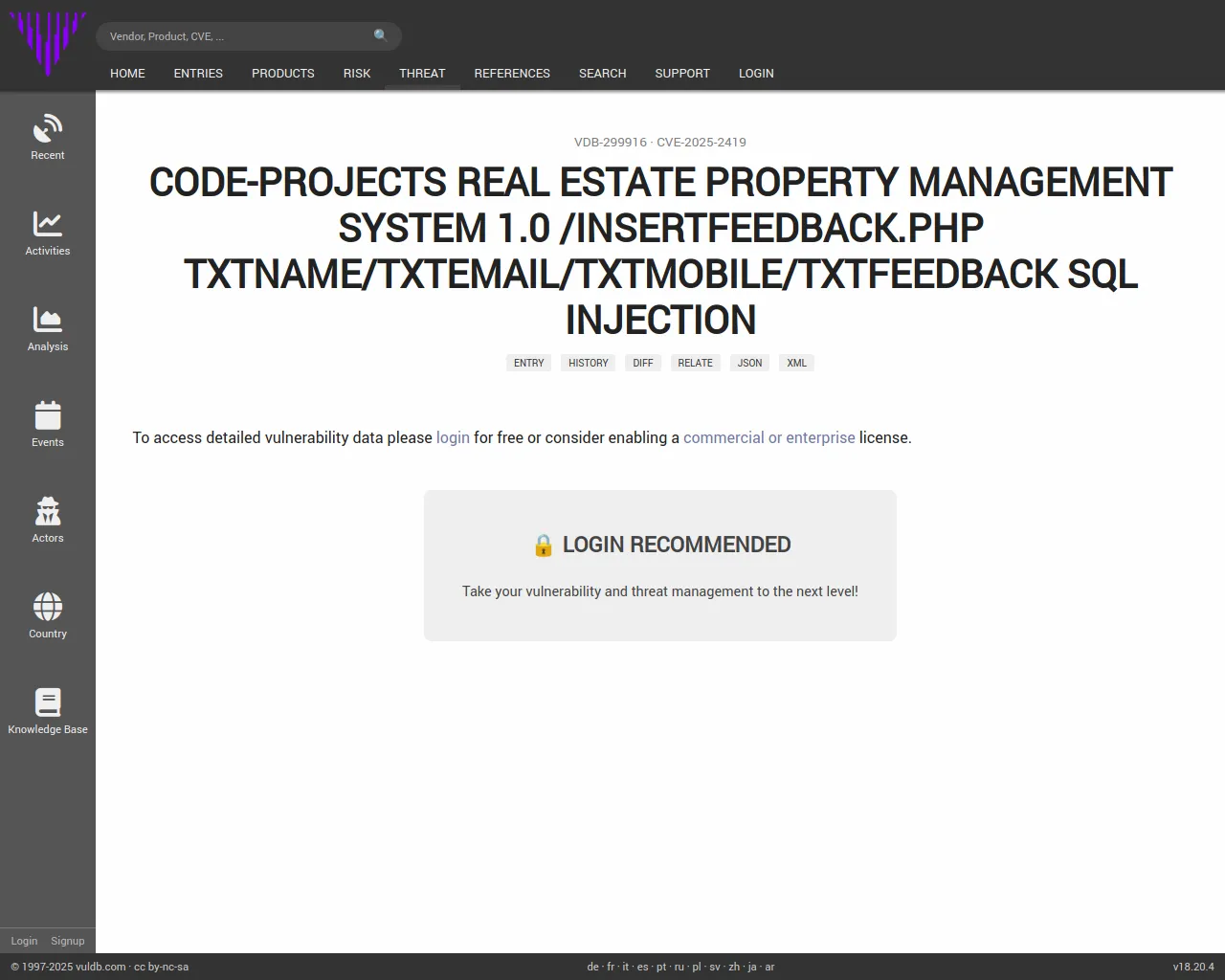The height and width of the screenshot is (980, 1225).
Task: Select the ENTRY tab button
Action: point(528,363)
